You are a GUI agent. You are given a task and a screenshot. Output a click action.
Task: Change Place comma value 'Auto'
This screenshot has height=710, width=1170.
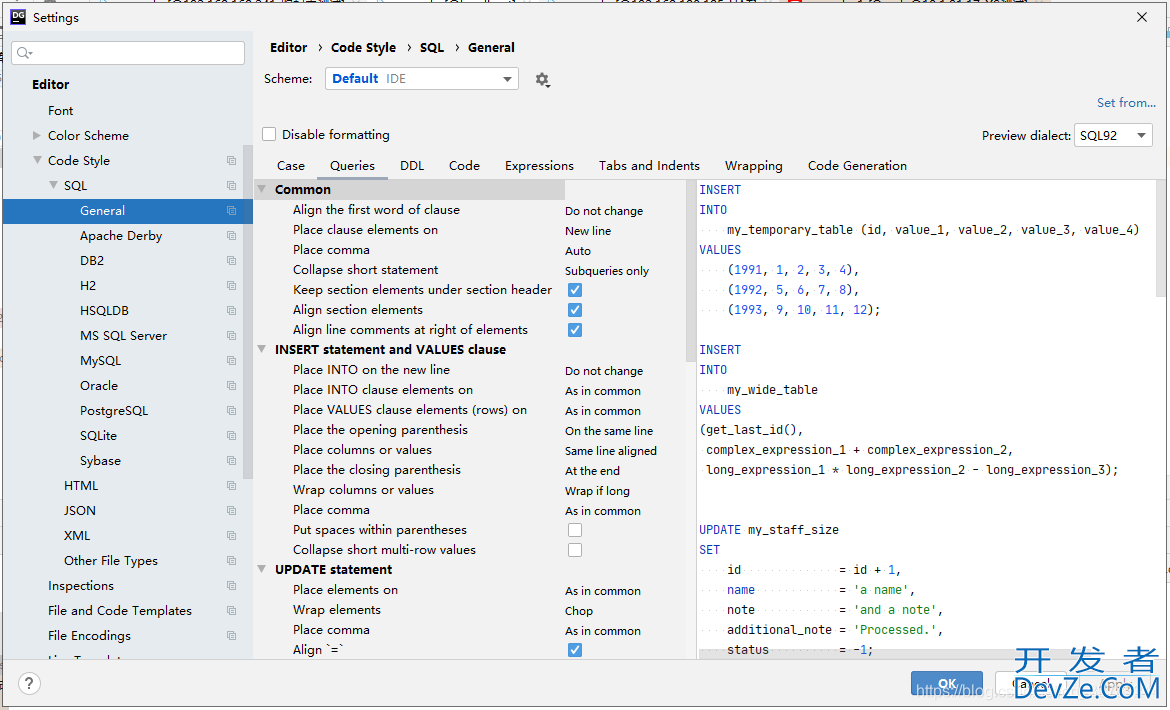(x=578, y=251)
